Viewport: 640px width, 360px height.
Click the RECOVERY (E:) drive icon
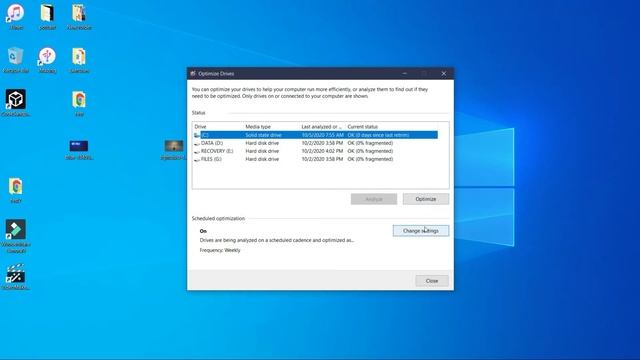pyautogui.click(x=197, y=151)
